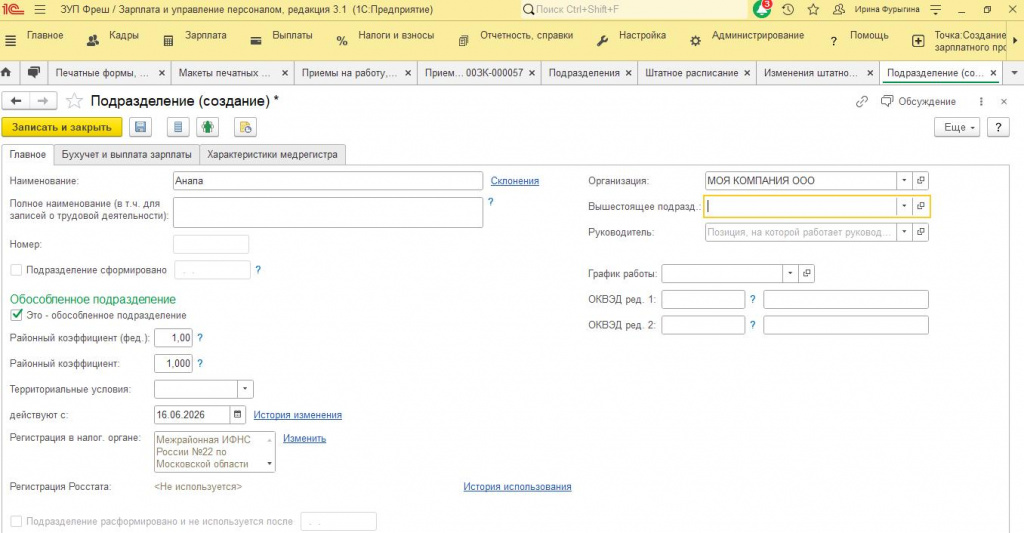
Task: Copy link to this form icon
Action: tap(862, 101)
